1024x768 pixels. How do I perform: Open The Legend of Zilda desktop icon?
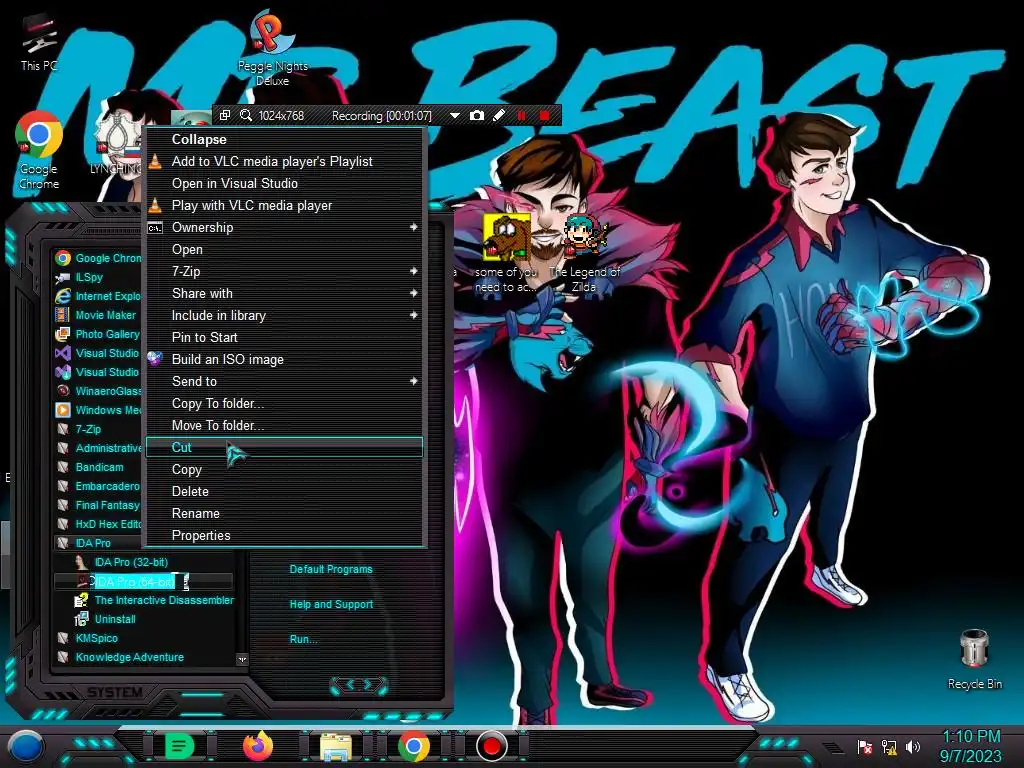[x=585, y=253]
